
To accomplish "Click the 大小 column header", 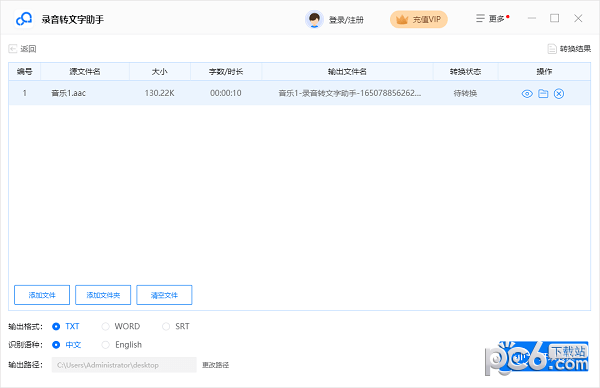I will pos(160,72).
